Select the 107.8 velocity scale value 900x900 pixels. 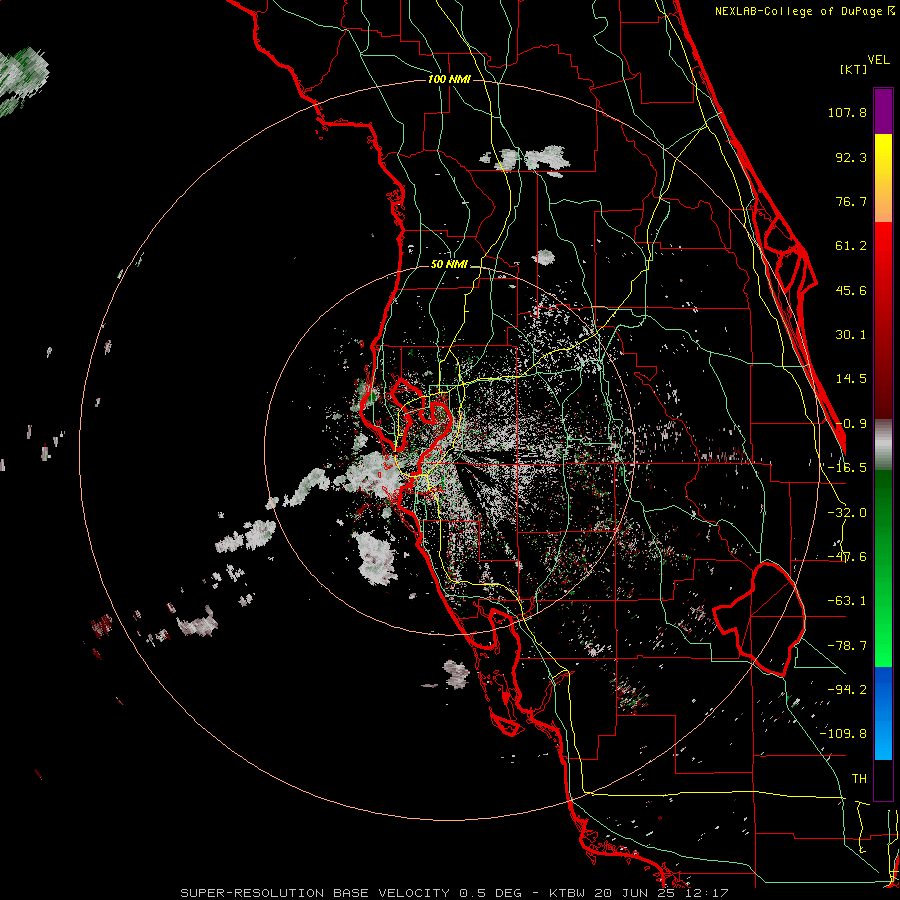coord(847,112)
